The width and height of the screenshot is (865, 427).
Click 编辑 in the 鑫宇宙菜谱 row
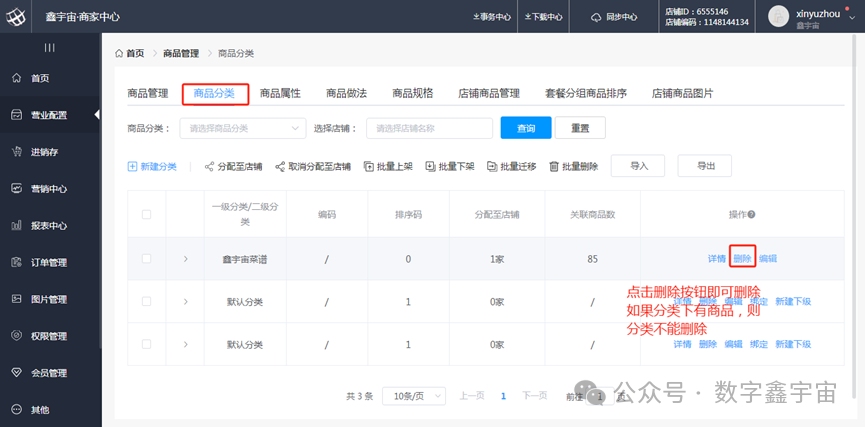pyautogui.click(x=768, y=258)
